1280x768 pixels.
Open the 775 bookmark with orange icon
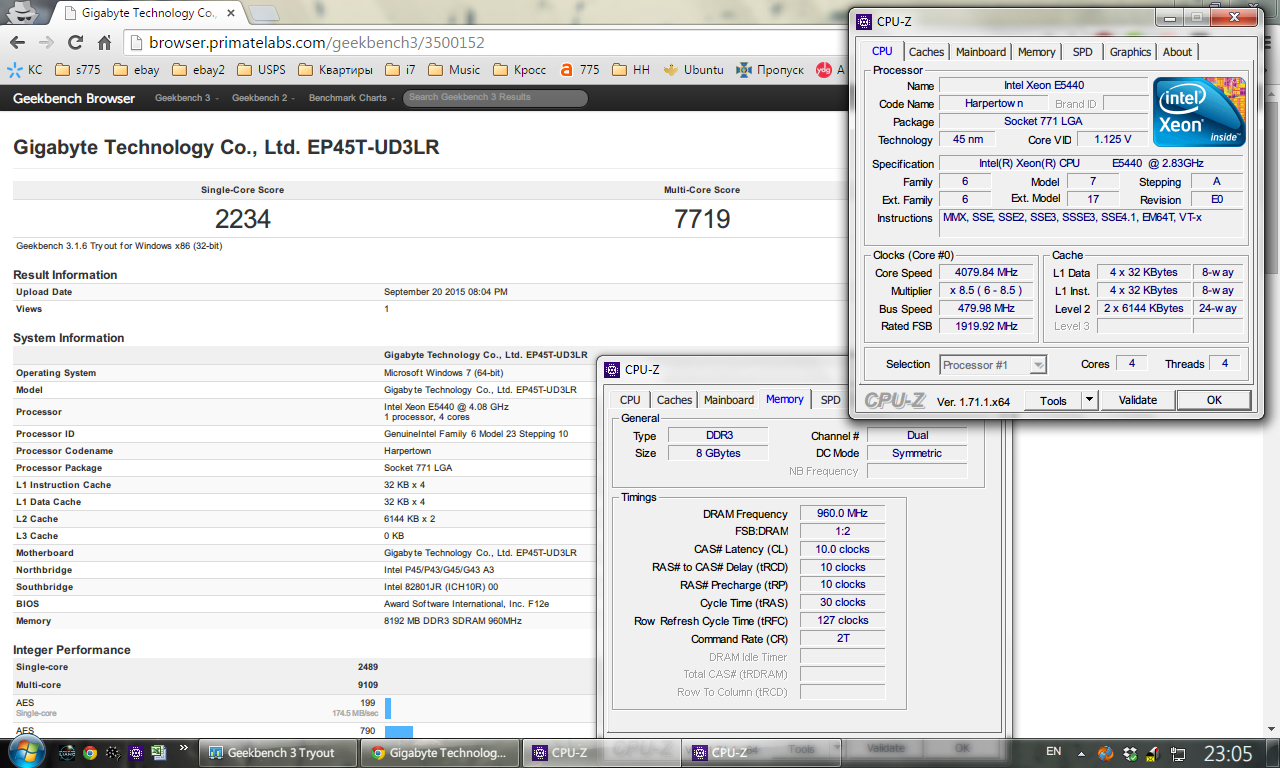pos(580,70)
